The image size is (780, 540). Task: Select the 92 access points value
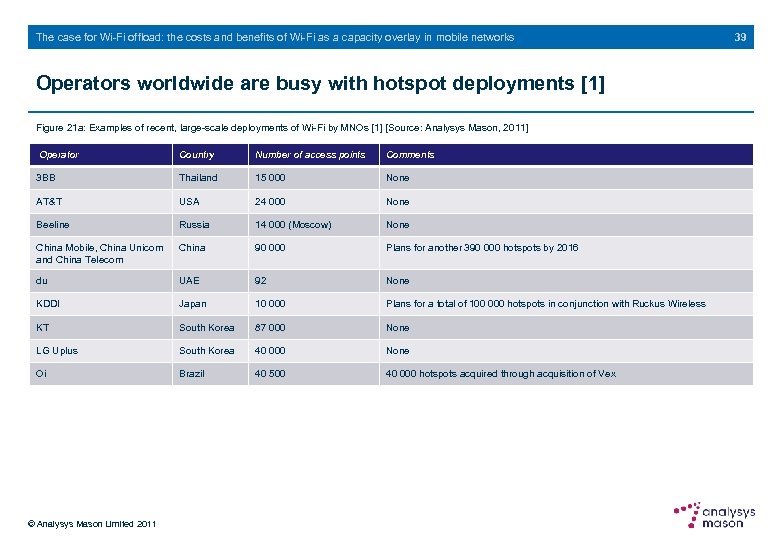261,281
